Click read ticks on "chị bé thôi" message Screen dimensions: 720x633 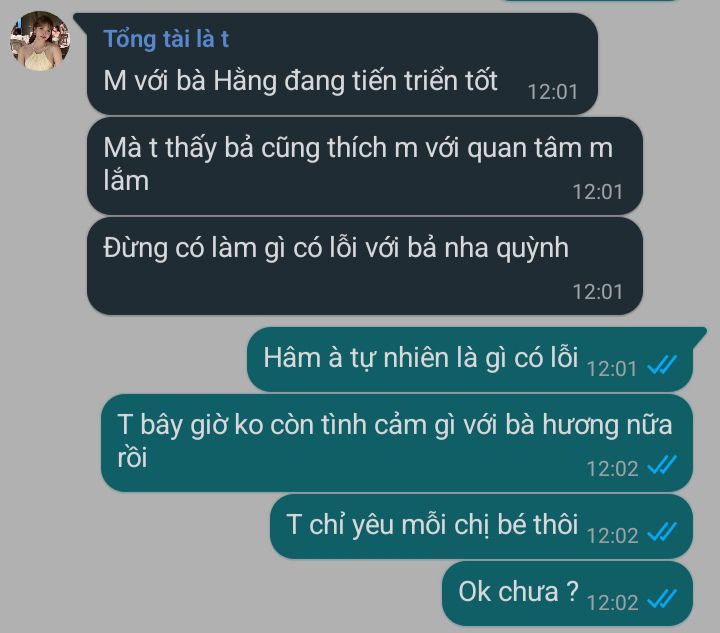pos(662,532)
